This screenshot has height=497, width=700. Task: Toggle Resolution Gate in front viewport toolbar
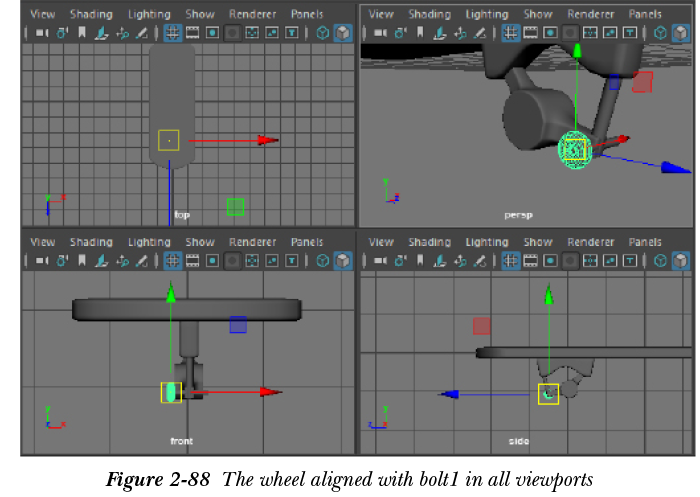[x=212, y=260]
